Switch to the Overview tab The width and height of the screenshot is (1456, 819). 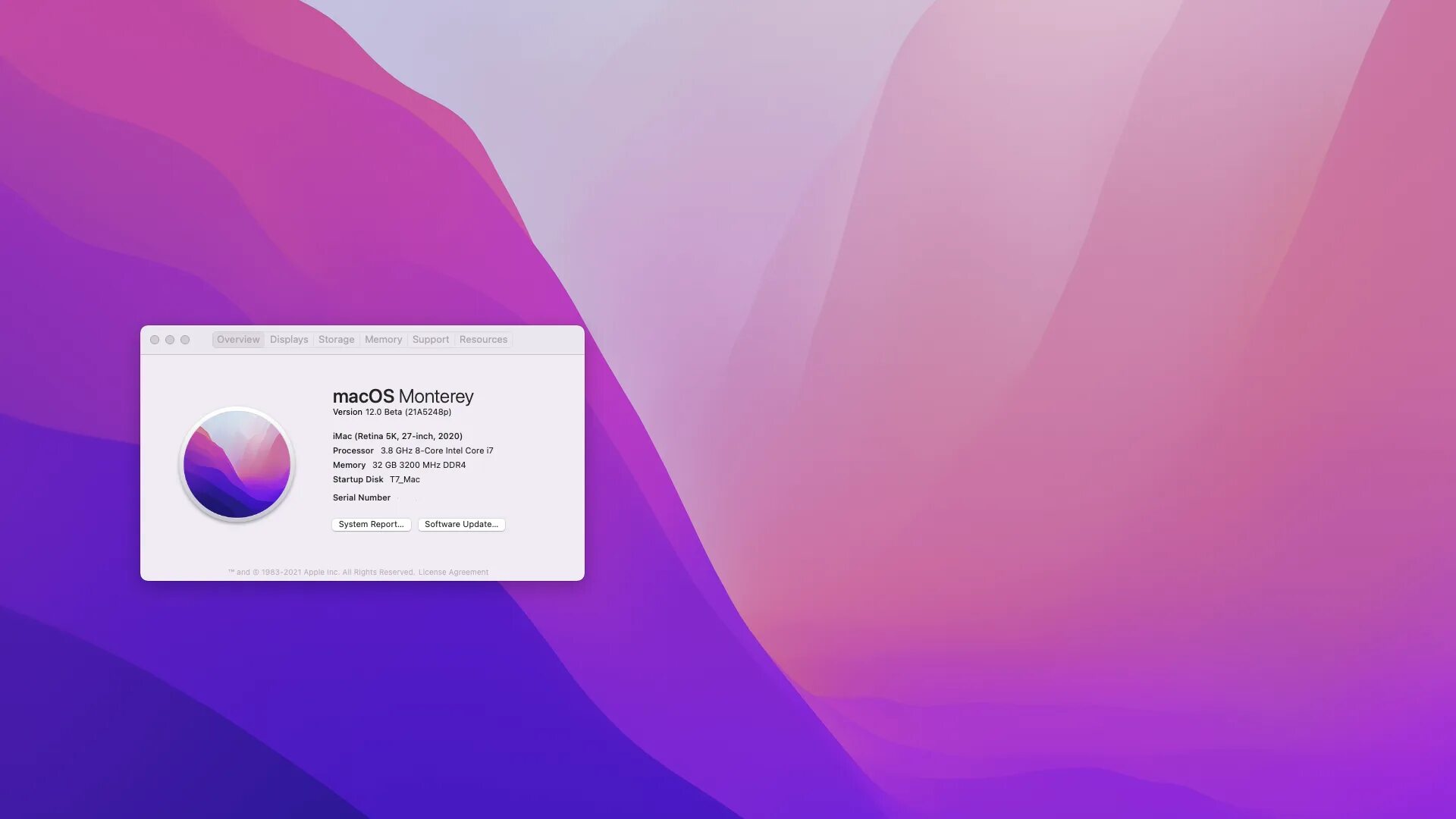click(x=238, y=340)
